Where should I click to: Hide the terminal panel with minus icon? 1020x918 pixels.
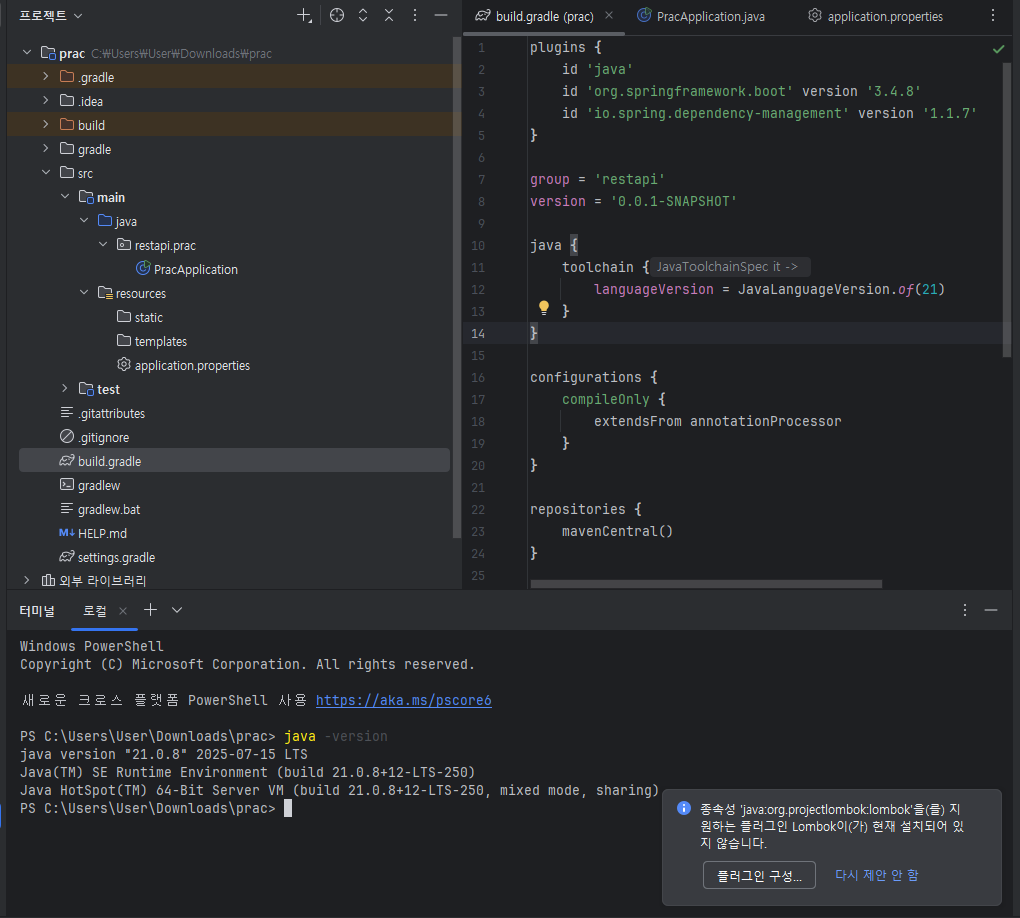(991, 610)
